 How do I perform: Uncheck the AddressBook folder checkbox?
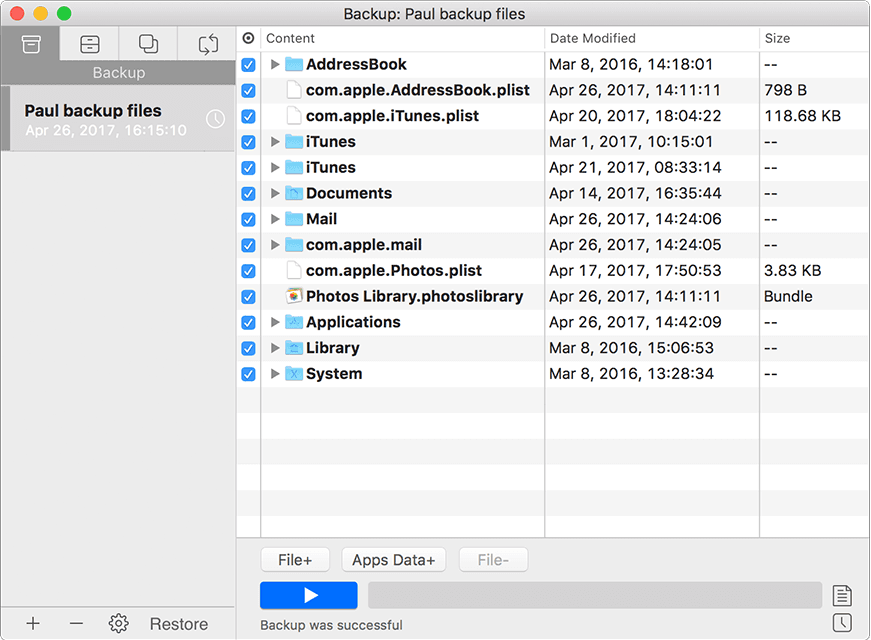[247, 63]
